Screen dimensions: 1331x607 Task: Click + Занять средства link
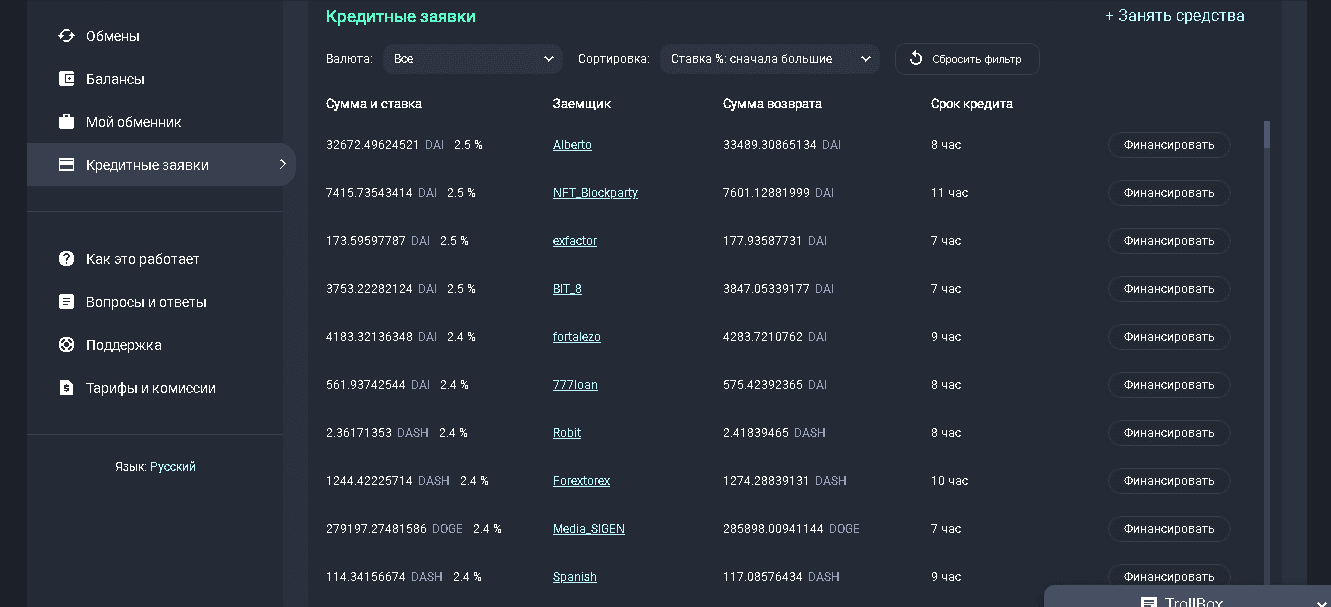click(1174, 15)
